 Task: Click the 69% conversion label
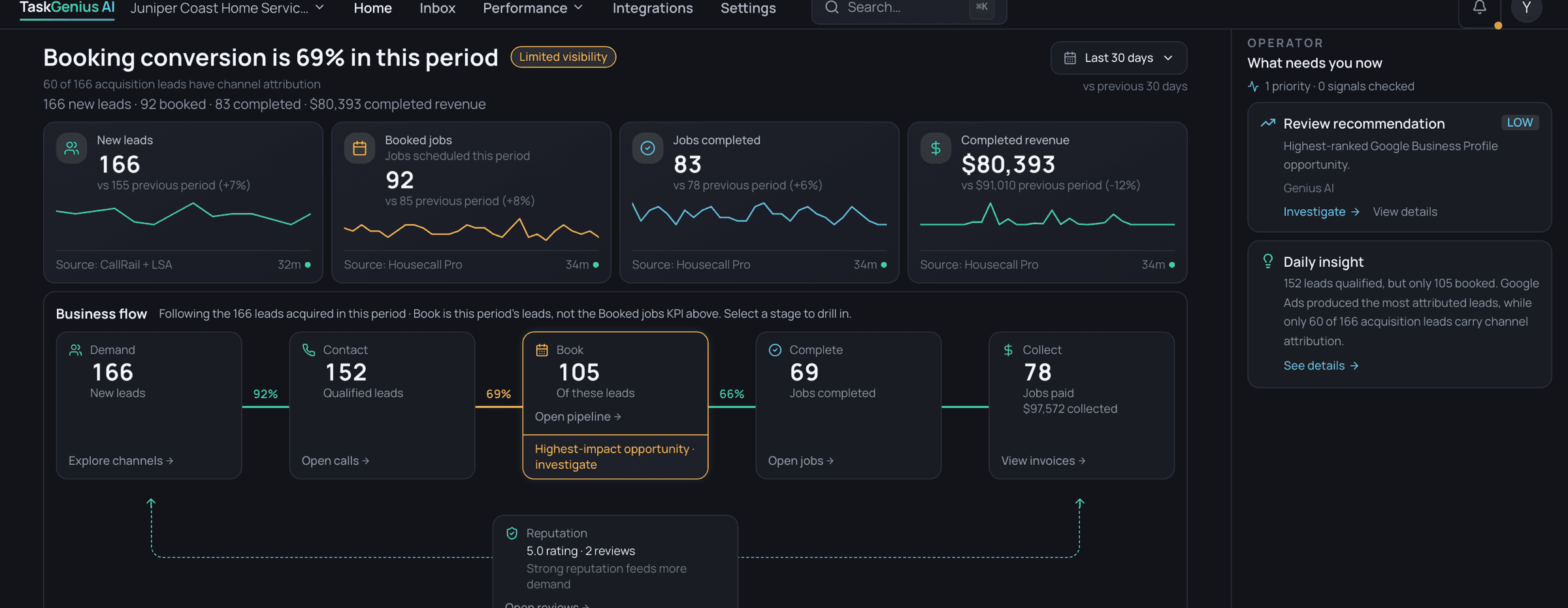pyautogui.click(x=498, y=394)
